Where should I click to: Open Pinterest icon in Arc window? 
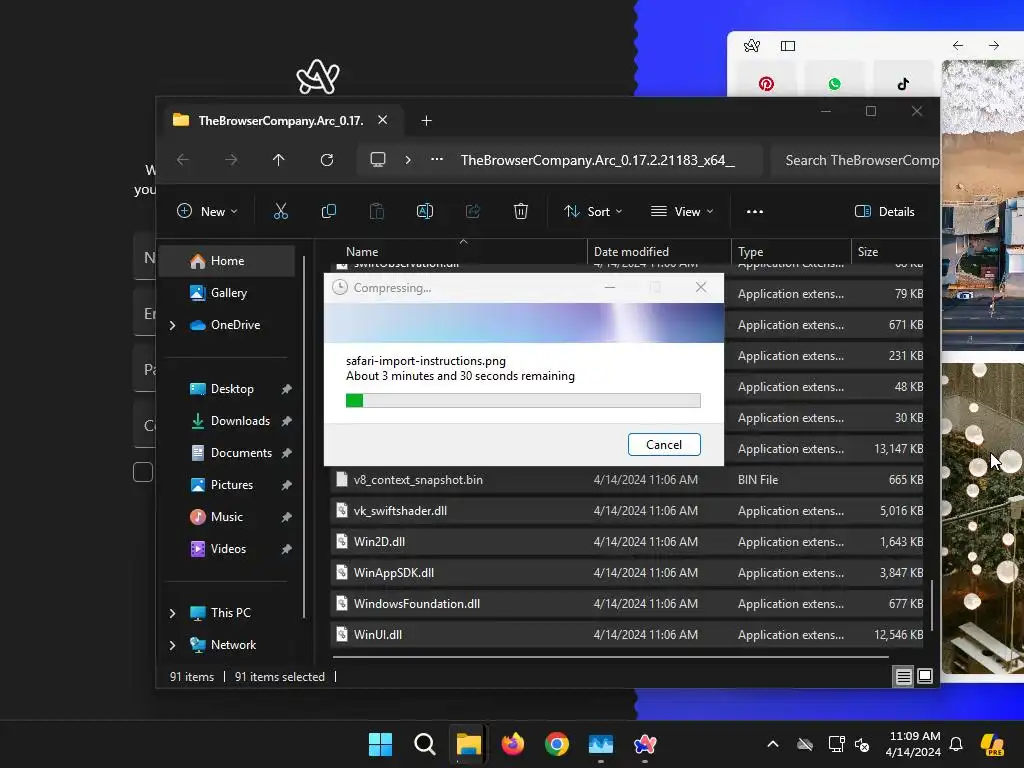click(x=766, y=84)
